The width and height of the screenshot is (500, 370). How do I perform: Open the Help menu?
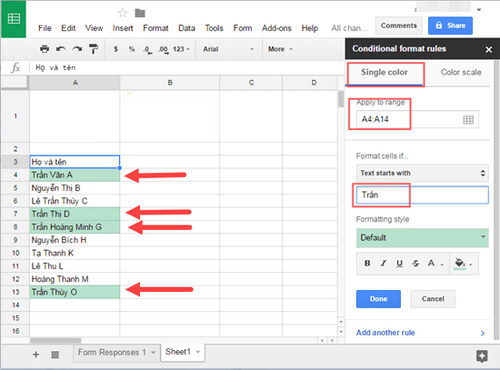310,28
